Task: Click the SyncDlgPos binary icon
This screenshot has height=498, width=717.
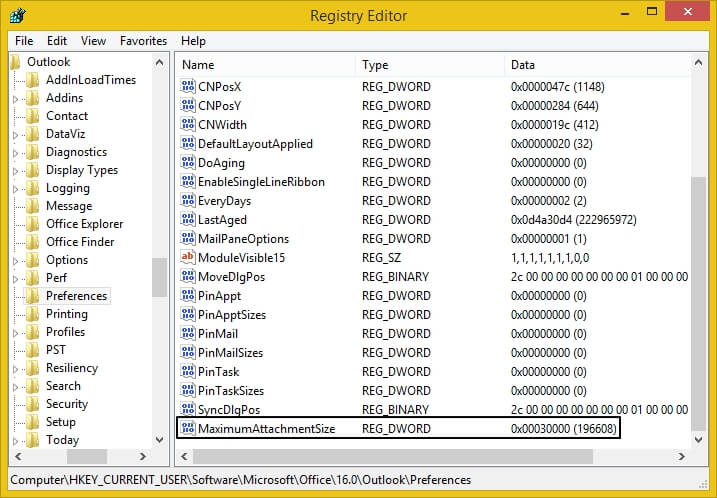Action: coord(187,409)
